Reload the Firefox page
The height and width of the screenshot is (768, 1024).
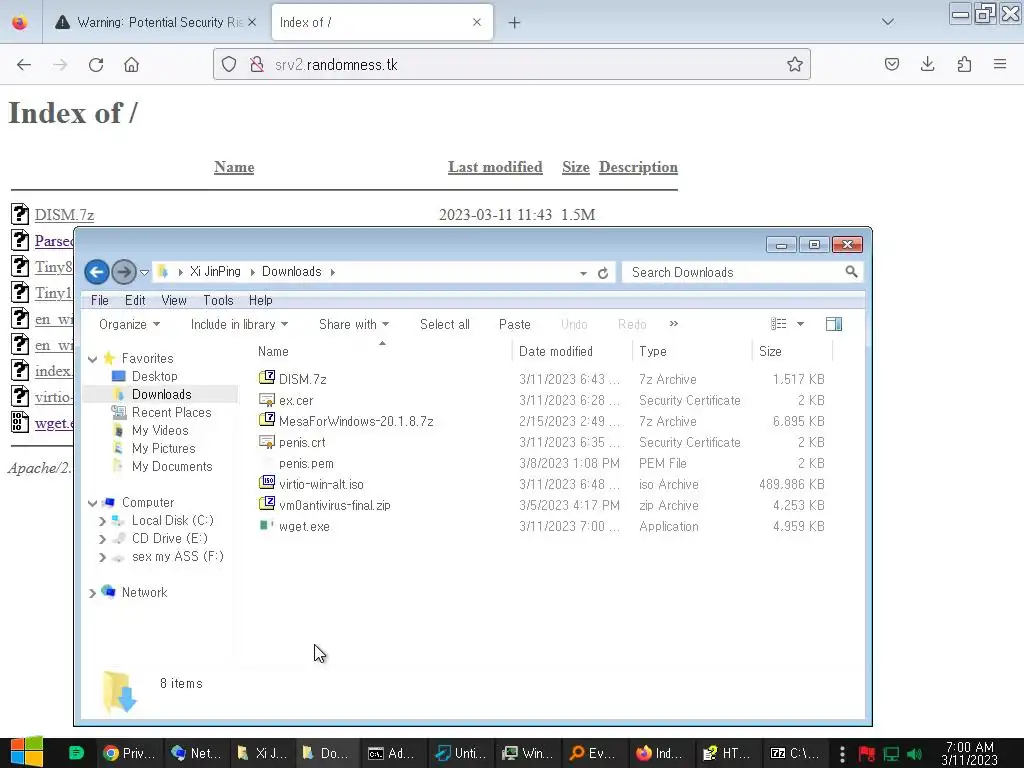tap(96, 65)
